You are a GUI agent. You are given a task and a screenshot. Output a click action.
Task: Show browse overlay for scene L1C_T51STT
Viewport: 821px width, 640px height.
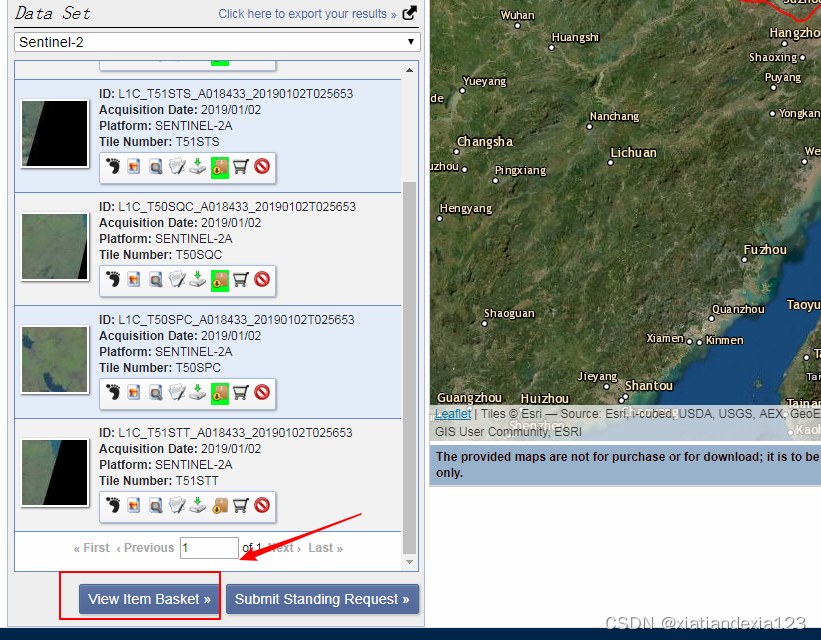click(x=134, y=505)
